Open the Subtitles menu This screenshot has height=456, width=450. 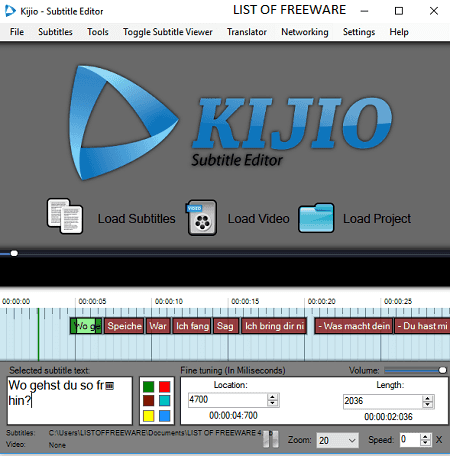pyautogui.click(x=55, y=32)
